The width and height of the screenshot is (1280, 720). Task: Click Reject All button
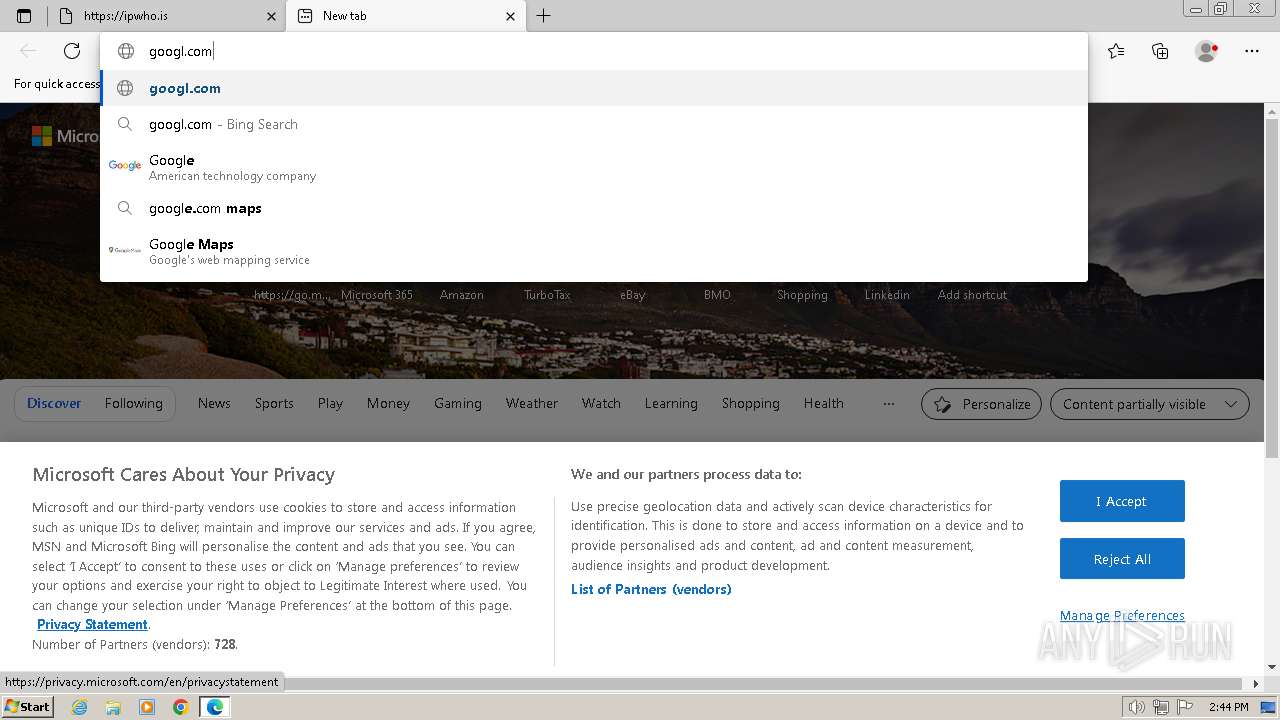point(1122,559)
